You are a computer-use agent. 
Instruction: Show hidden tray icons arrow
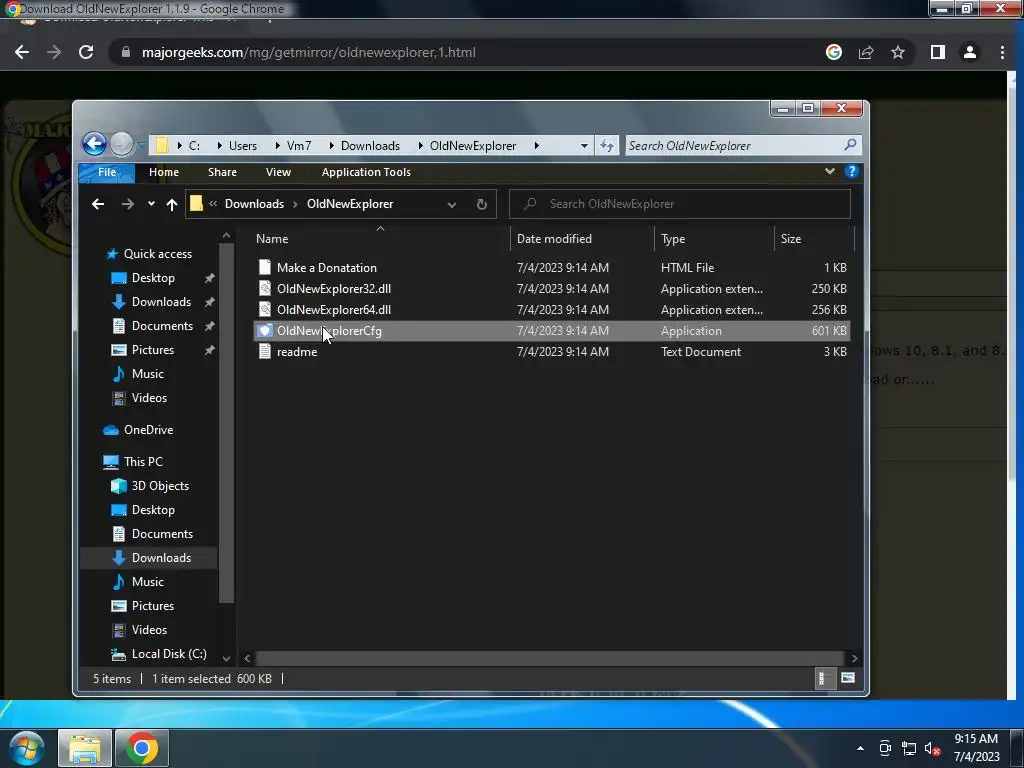860,748
